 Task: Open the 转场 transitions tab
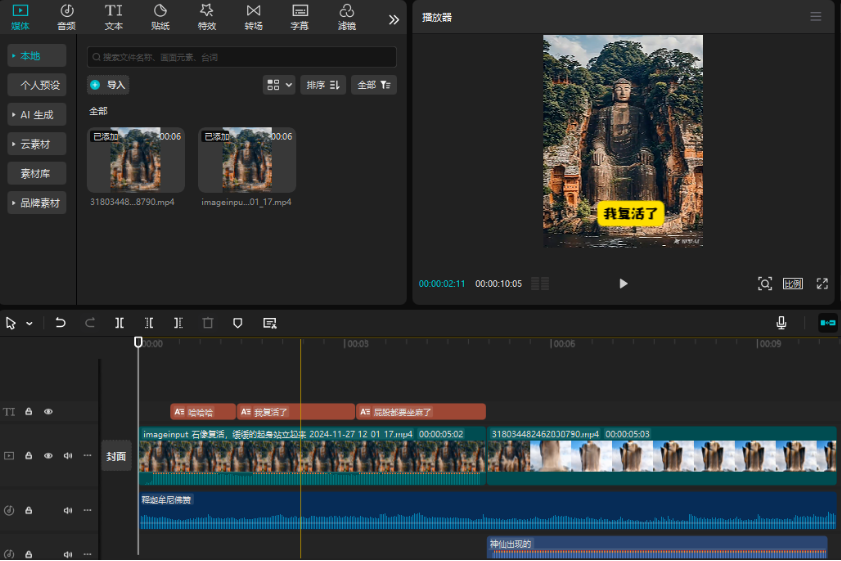click(253, 17)
